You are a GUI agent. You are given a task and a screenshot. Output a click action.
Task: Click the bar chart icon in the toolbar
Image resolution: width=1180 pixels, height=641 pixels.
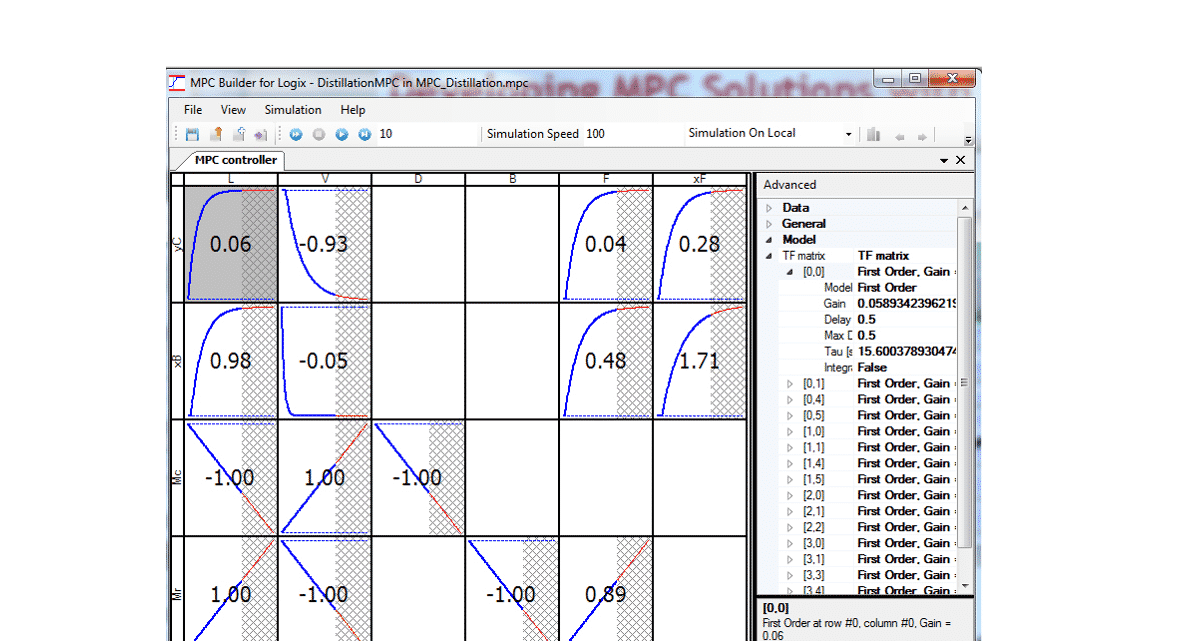click(x=873, y=135)
